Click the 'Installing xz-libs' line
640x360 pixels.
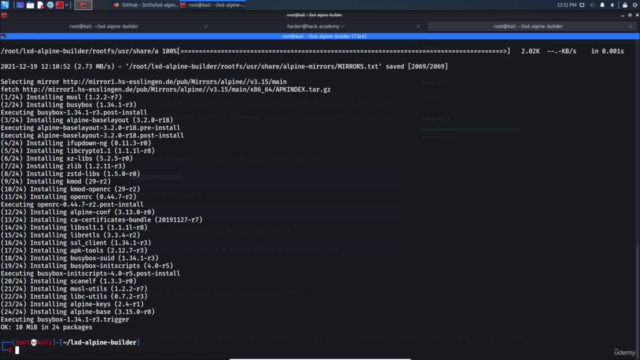pyautogui.click(x=67, y=158)
